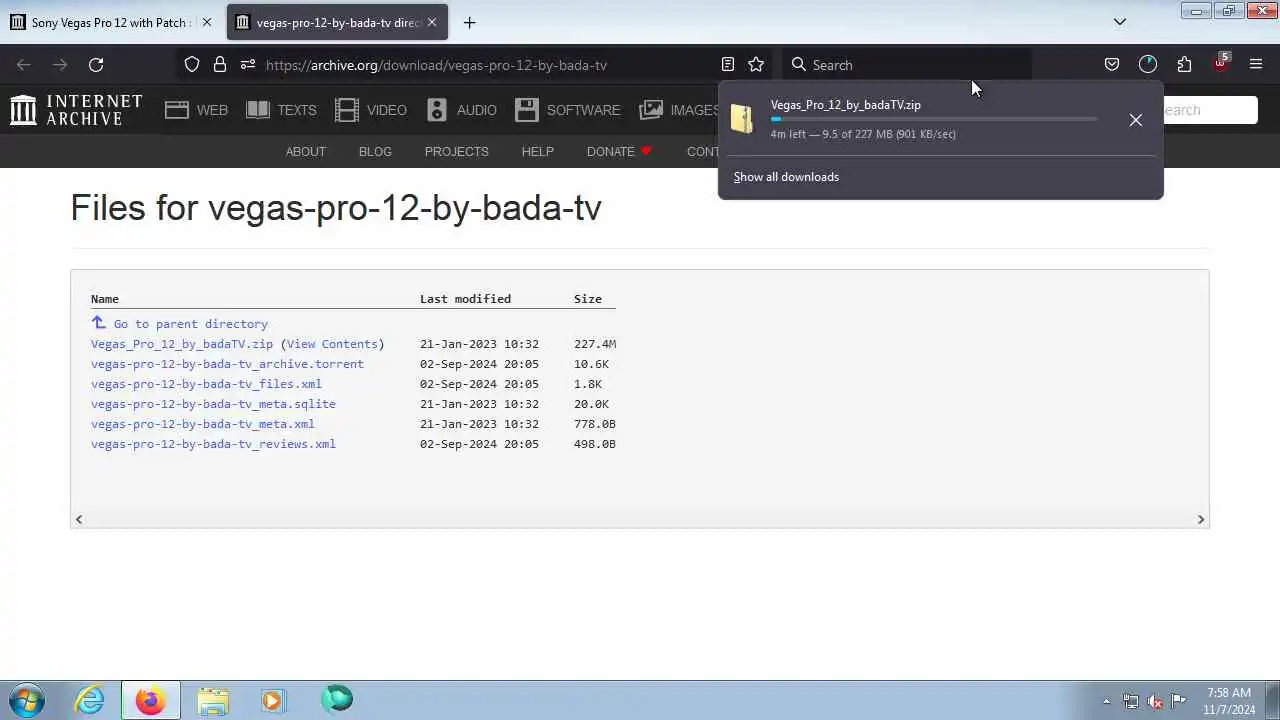Click the taskbar clock showing 7:58 AM
This screenshot has height=720, width=1280.
(x=1229, y=701)
